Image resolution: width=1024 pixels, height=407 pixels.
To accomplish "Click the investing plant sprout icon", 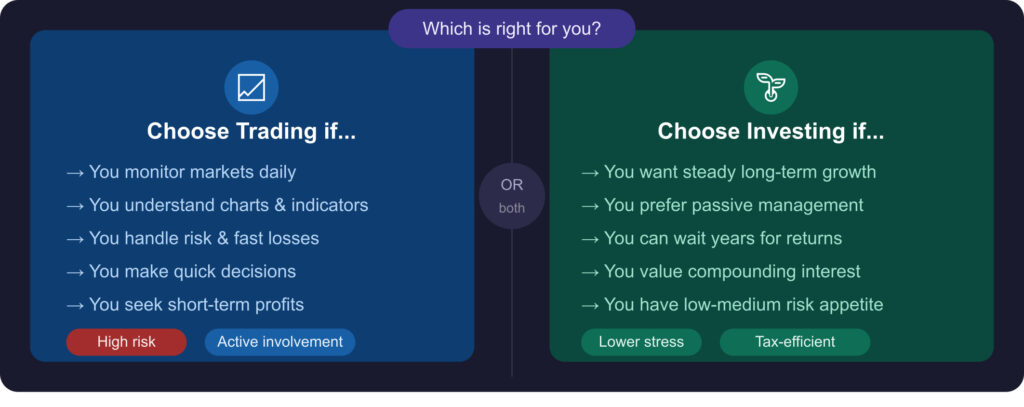I will click(x=770, y=88).
